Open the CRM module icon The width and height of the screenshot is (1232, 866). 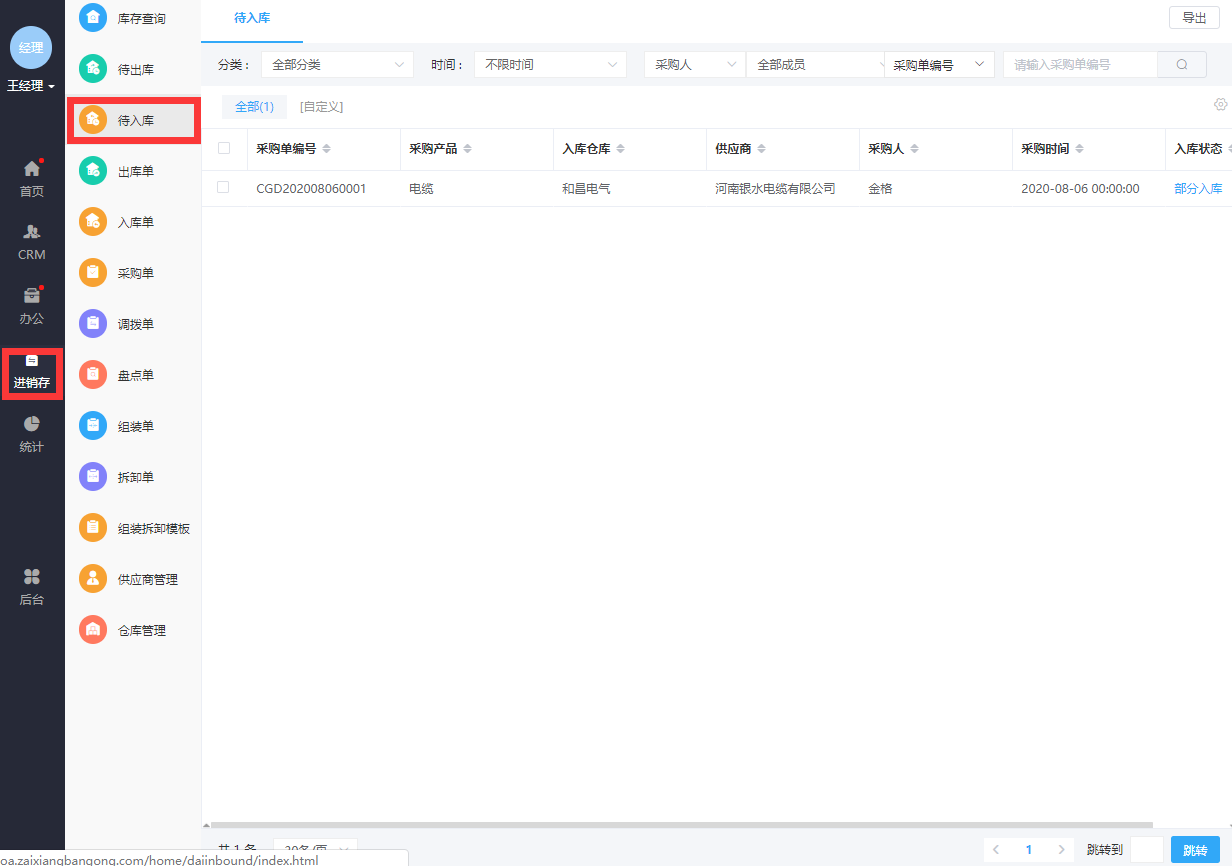tap(32, 231)
